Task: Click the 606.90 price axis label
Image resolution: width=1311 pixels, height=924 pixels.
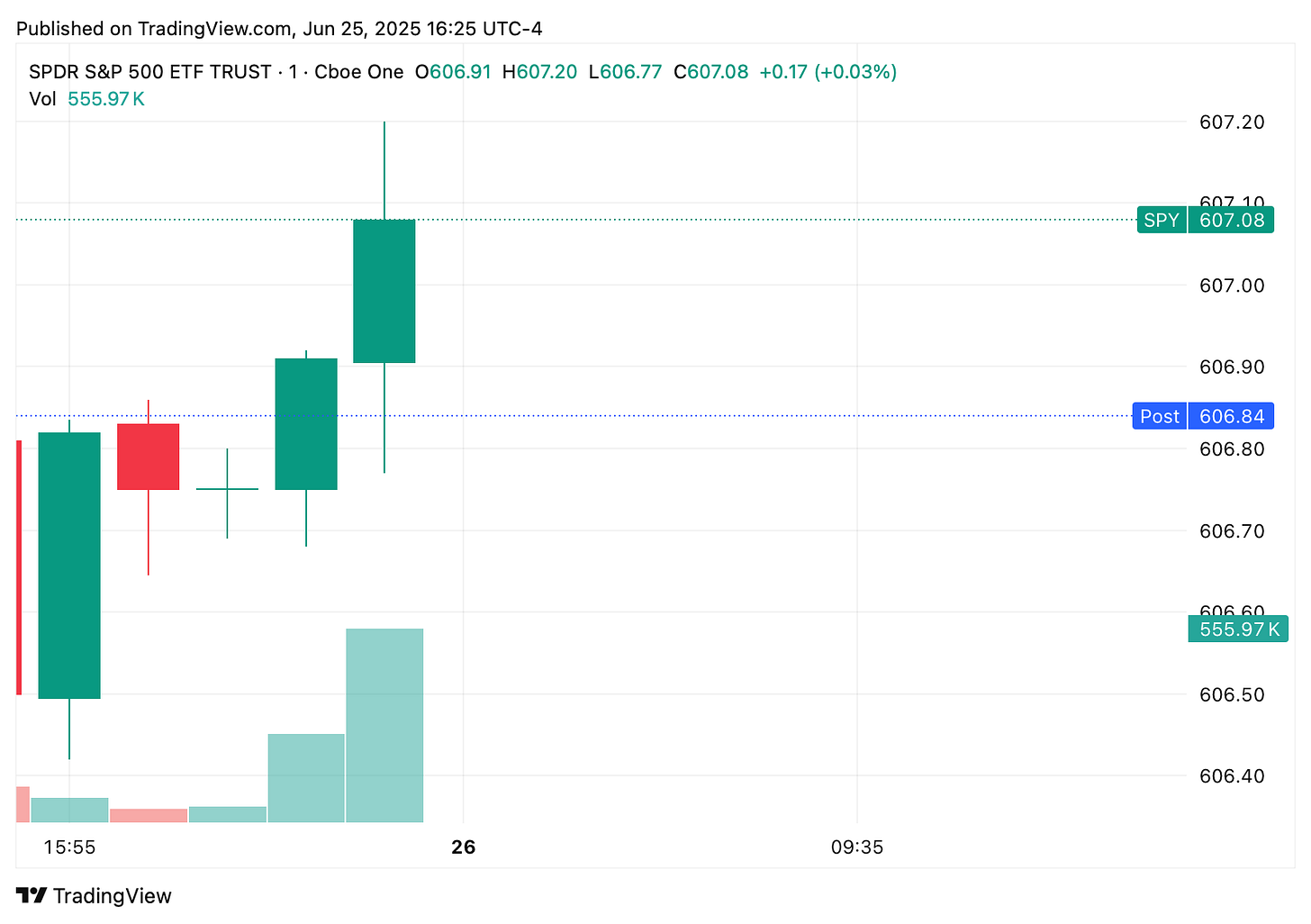Action: 1232,367
